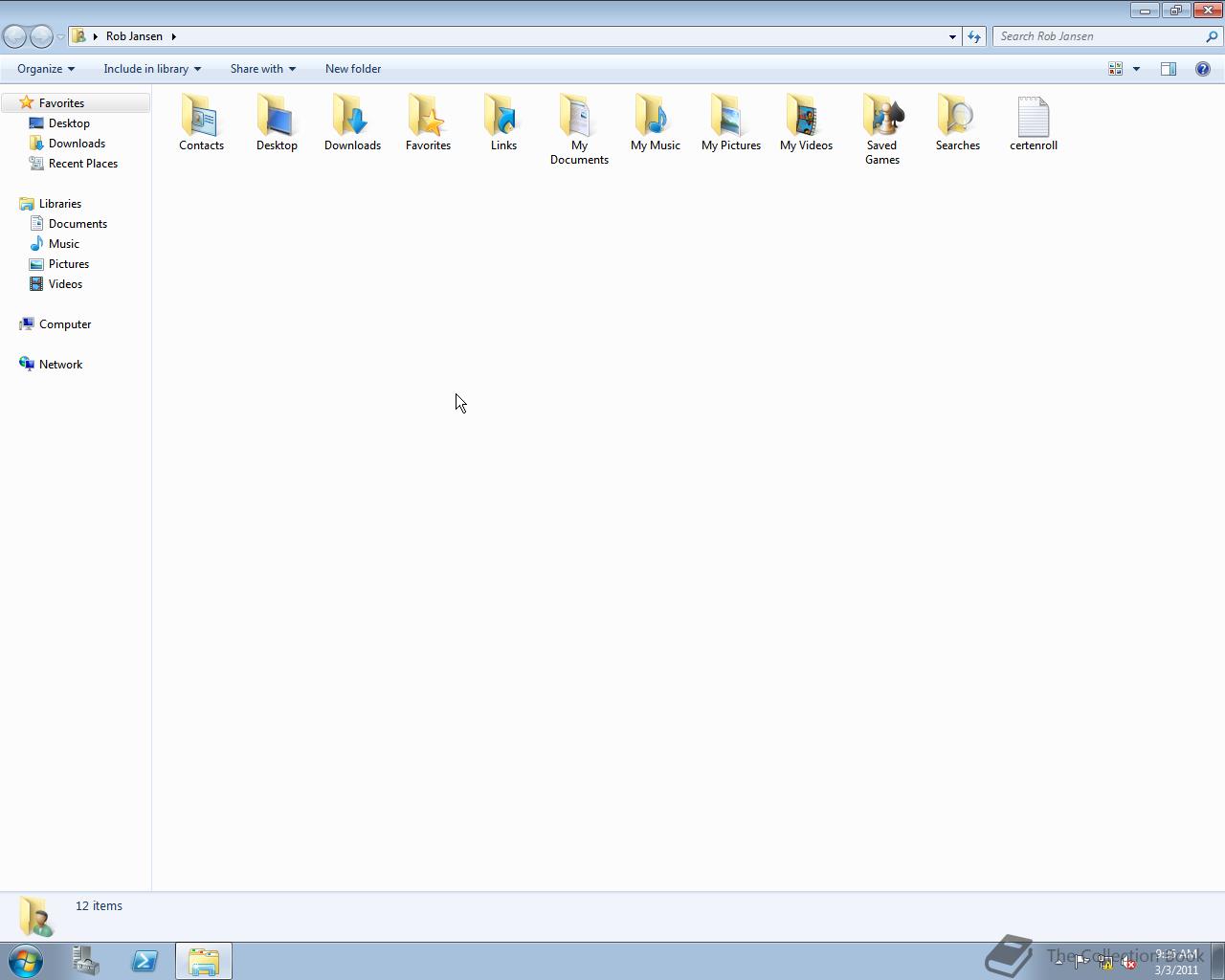Viewport: 1225px width, 980px height.
Task: Click the taskbar clock date 3/3/2011
Action: click(x=1176, y=969)
